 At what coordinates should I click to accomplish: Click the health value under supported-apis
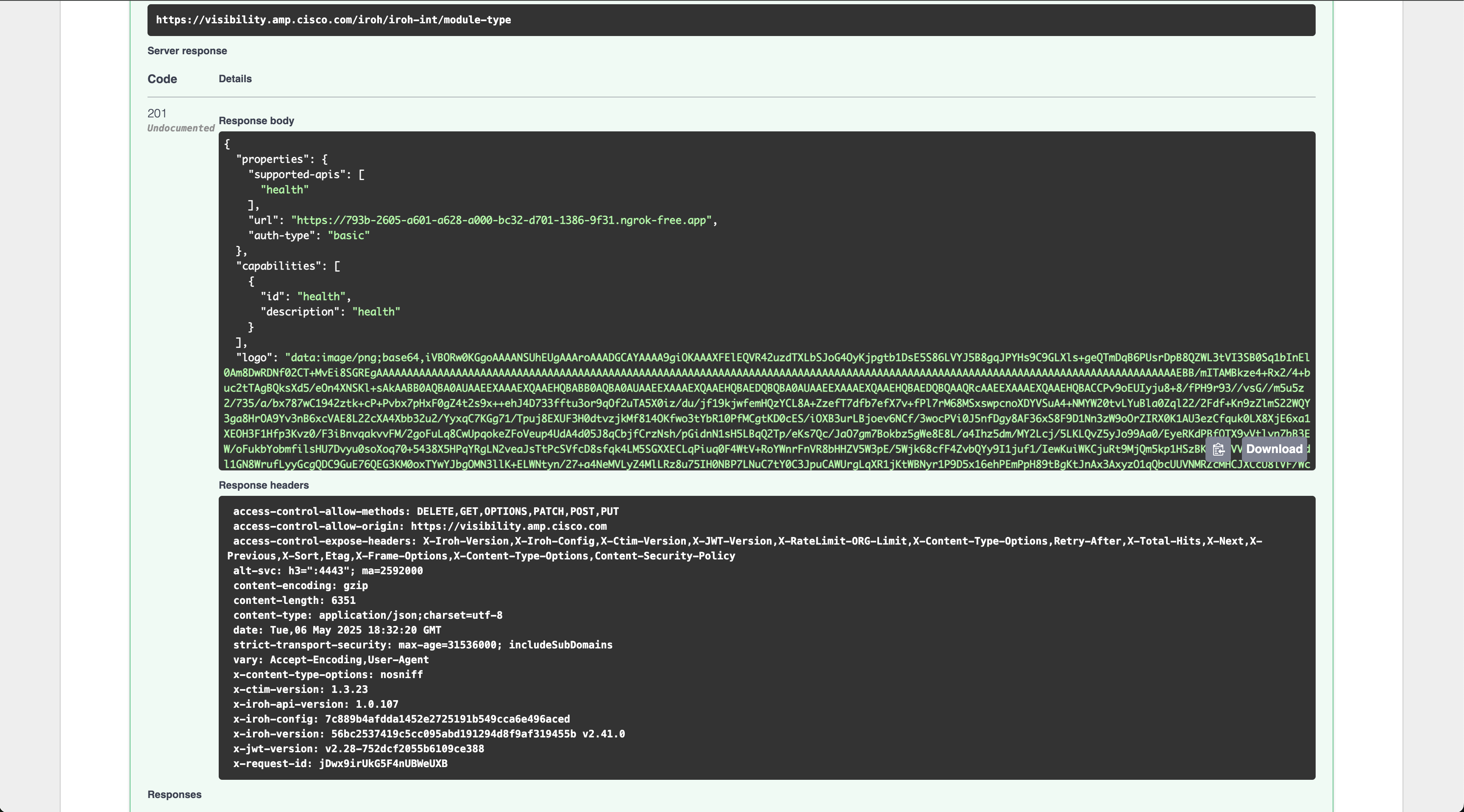tap(284, 190)
